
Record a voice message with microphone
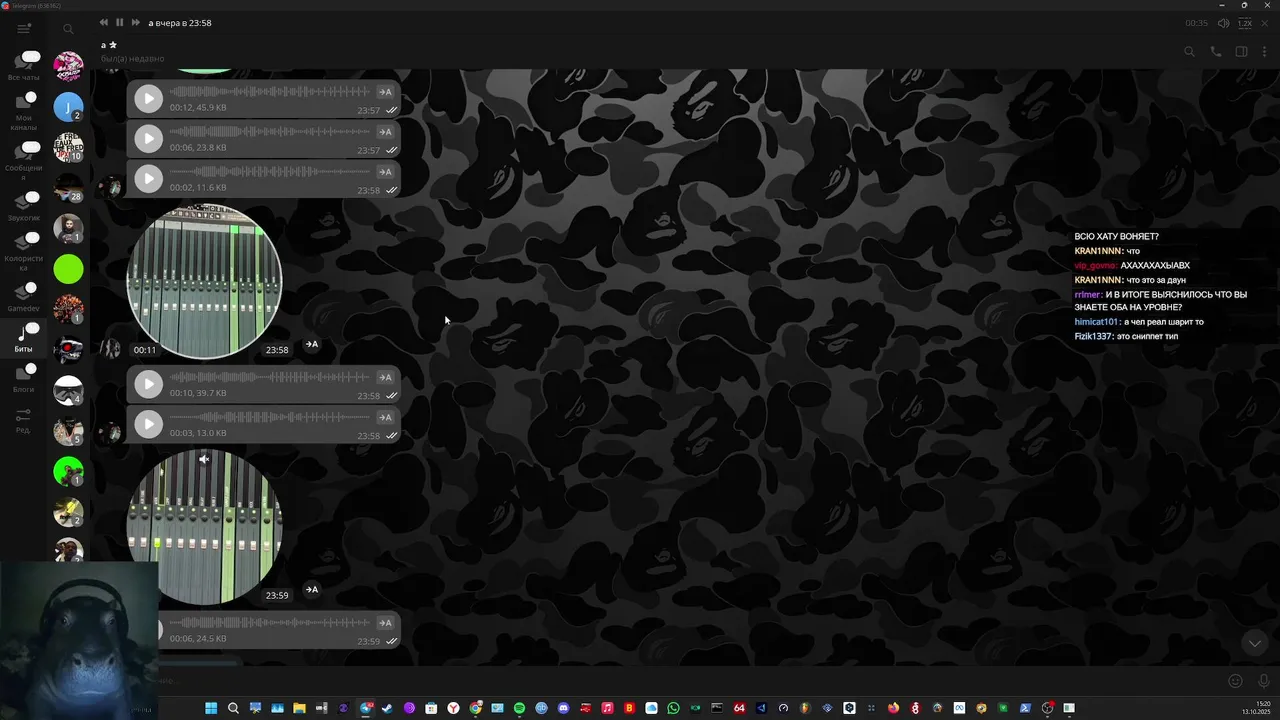[x=1264, y=681]
